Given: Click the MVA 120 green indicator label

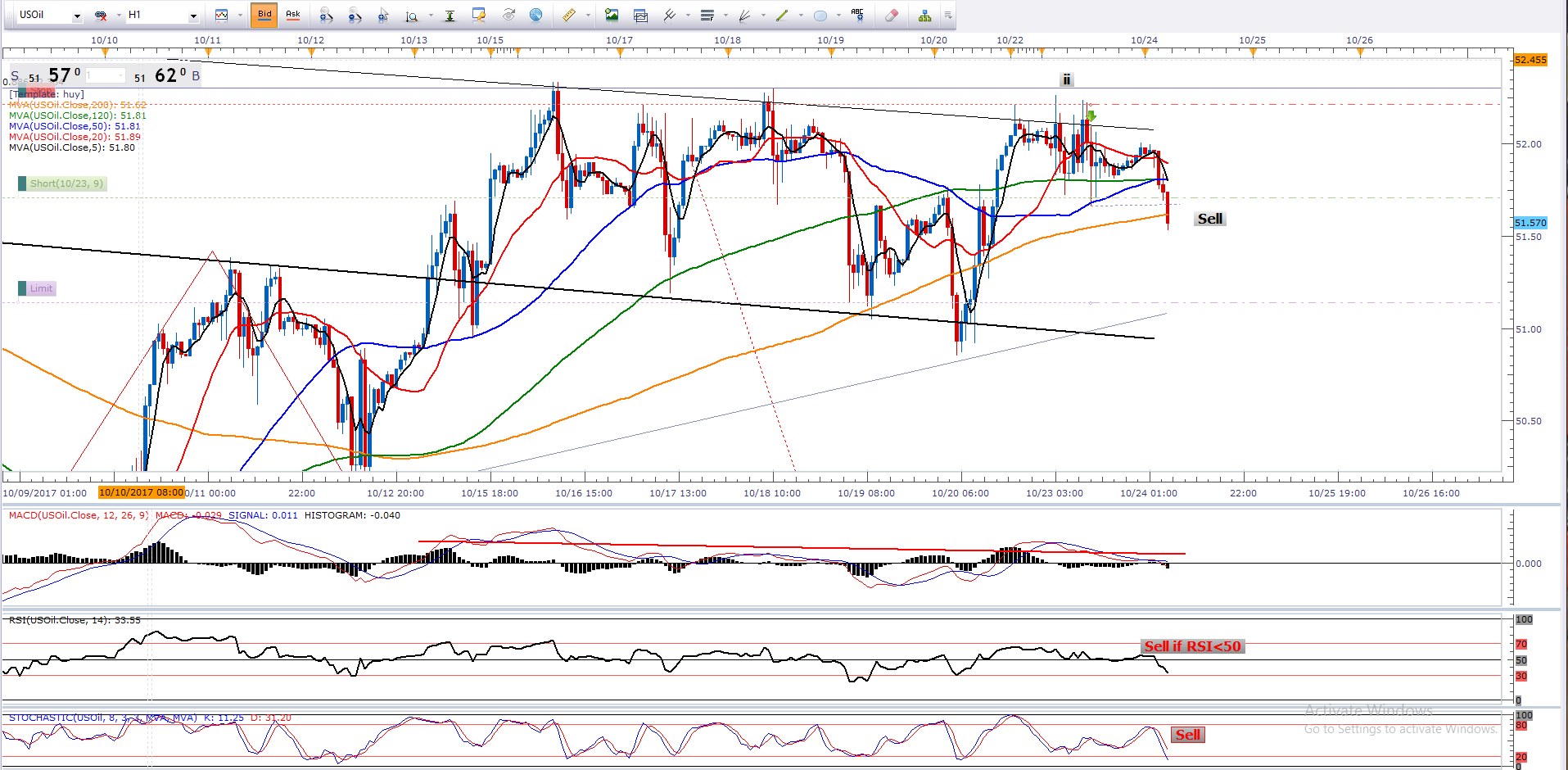Looking at the screenshot, I should point(77,115).
